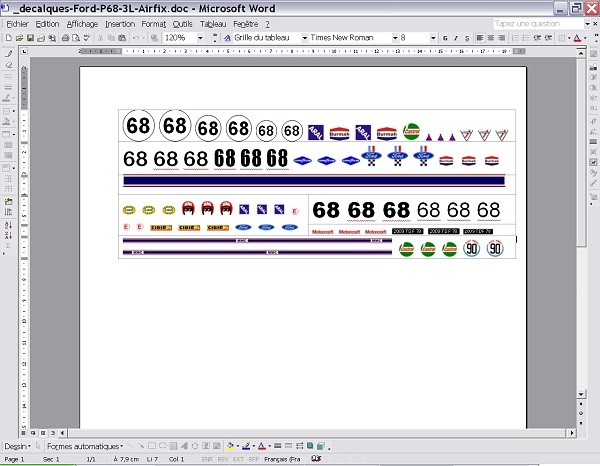The height and width of the screenshot is (466, 600).
Task: Open the style dropdown Grille du tableau
Action: click(x=305, y=38)
